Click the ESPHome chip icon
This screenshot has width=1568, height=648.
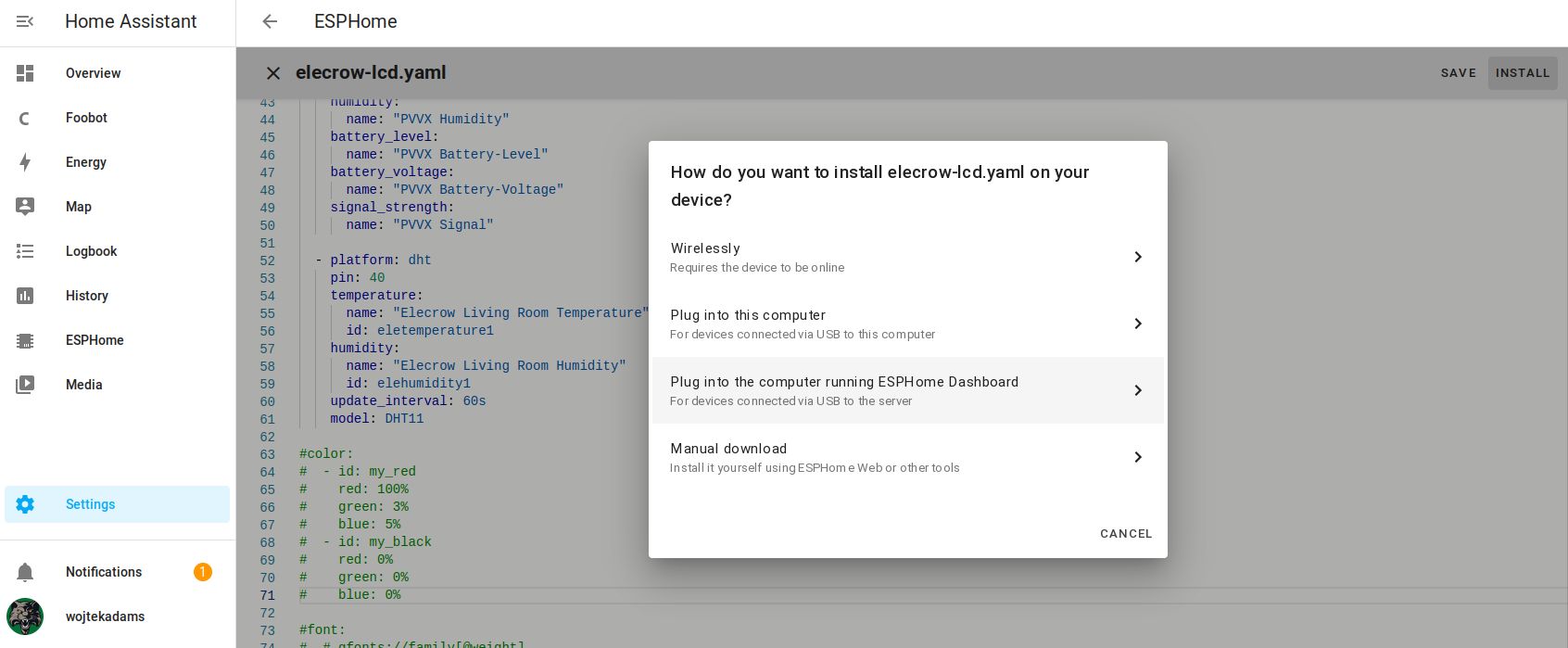click(25, 340)
